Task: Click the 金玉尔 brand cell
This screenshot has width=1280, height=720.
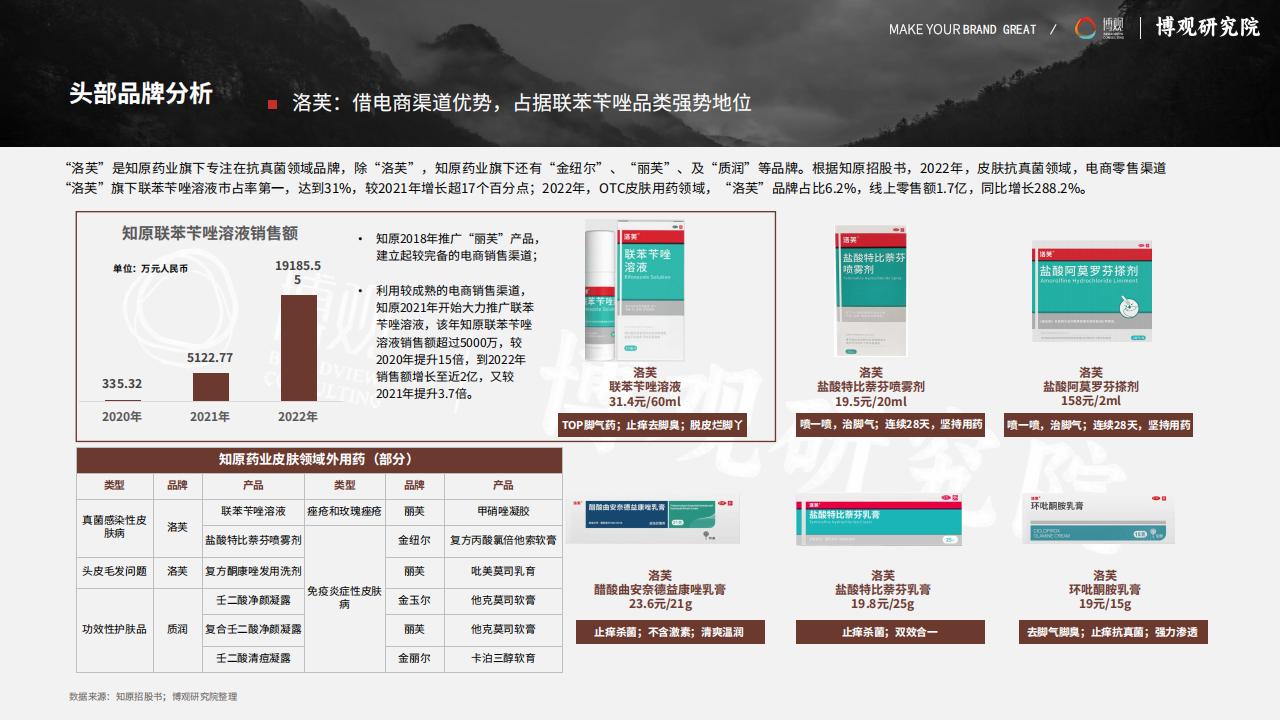Action: (414, 600)
